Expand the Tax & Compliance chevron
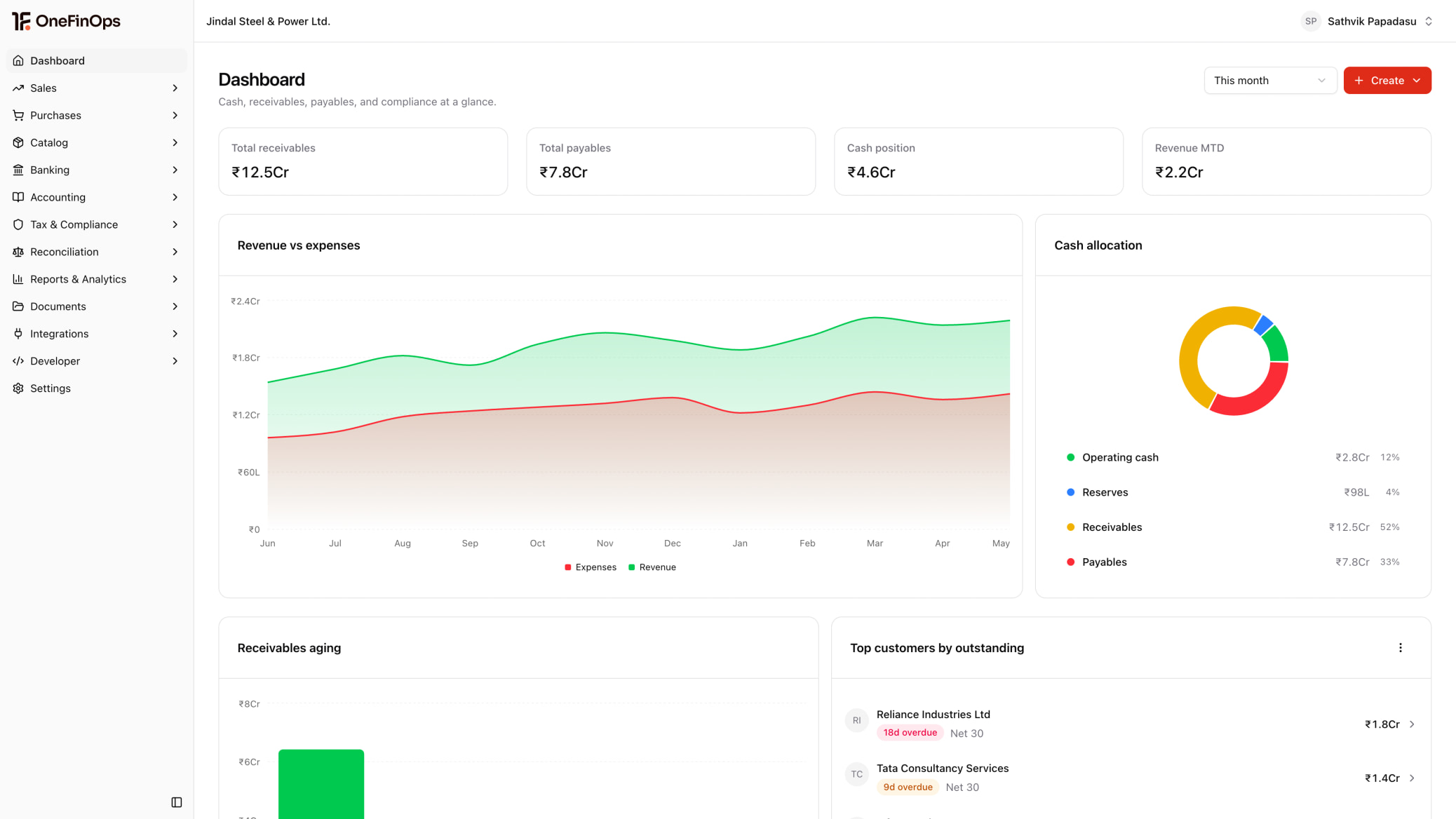 coord(175,225)
